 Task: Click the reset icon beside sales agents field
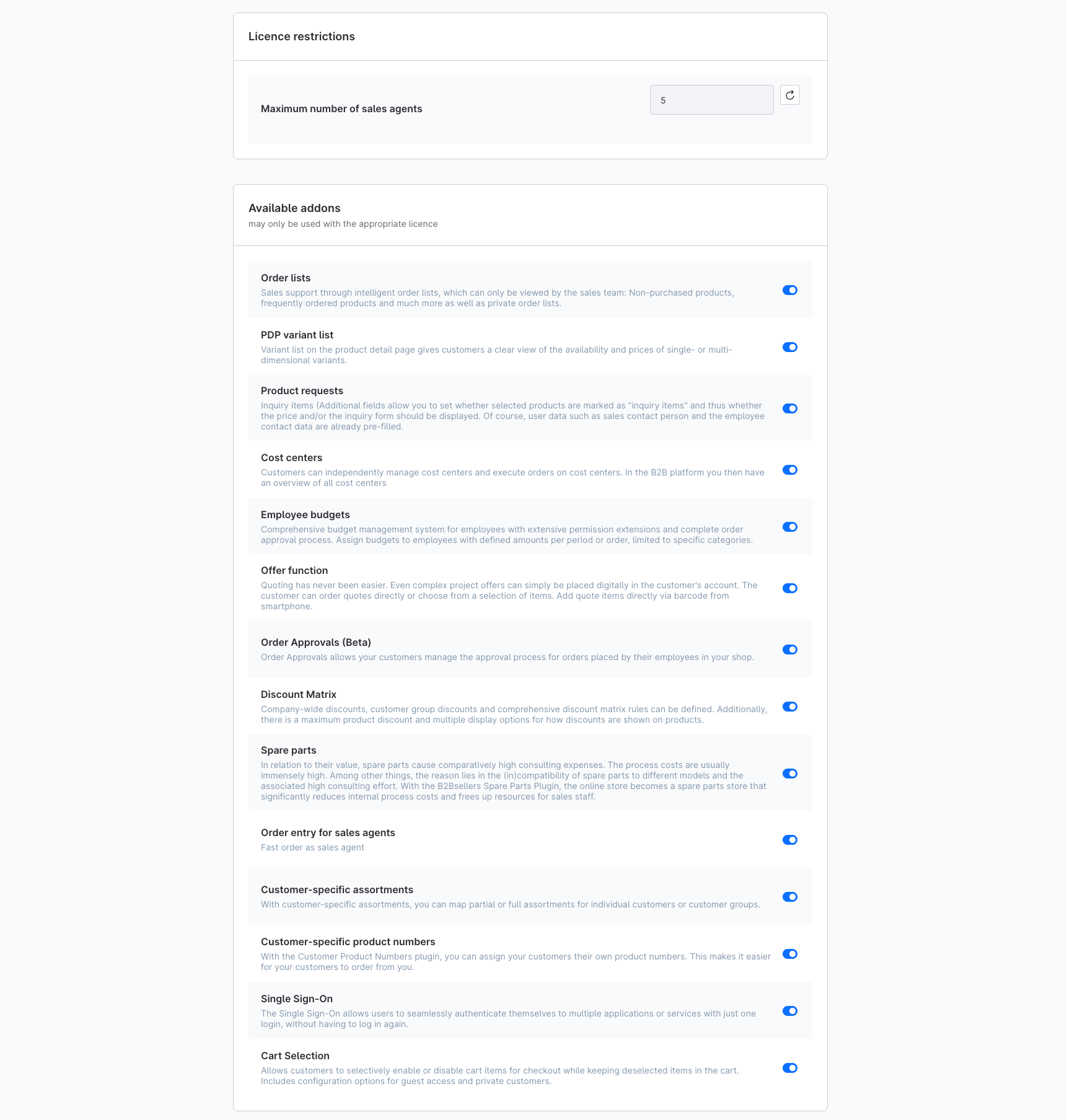tap(789, 95)
